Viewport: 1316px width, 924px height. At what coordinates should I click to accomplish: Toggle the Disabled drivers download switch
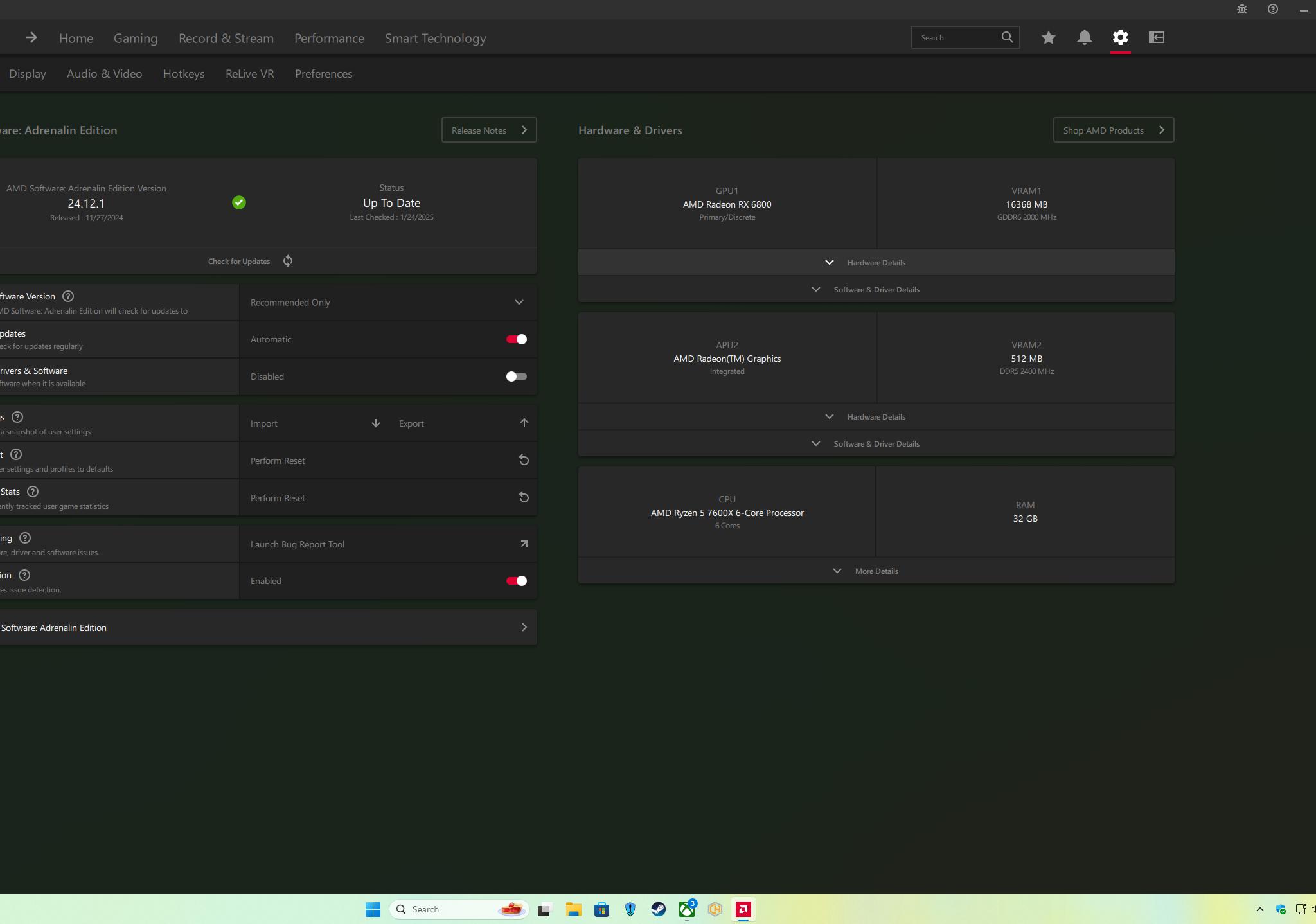pos(517,377)
